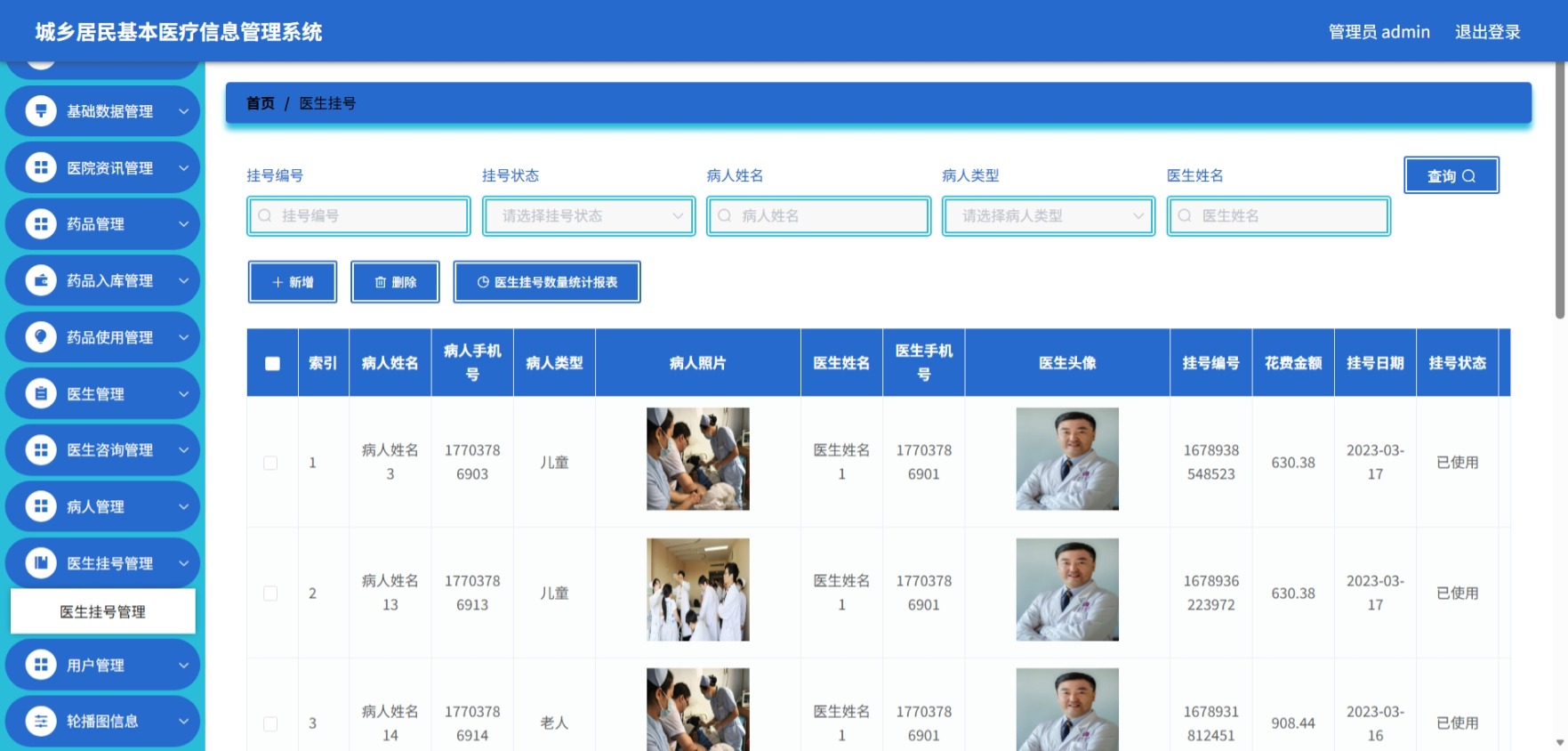This screenshot has width=1568, height=751.
Task: Click the search icon in 病人姓名 field
Action: click(x=725, y=215)
